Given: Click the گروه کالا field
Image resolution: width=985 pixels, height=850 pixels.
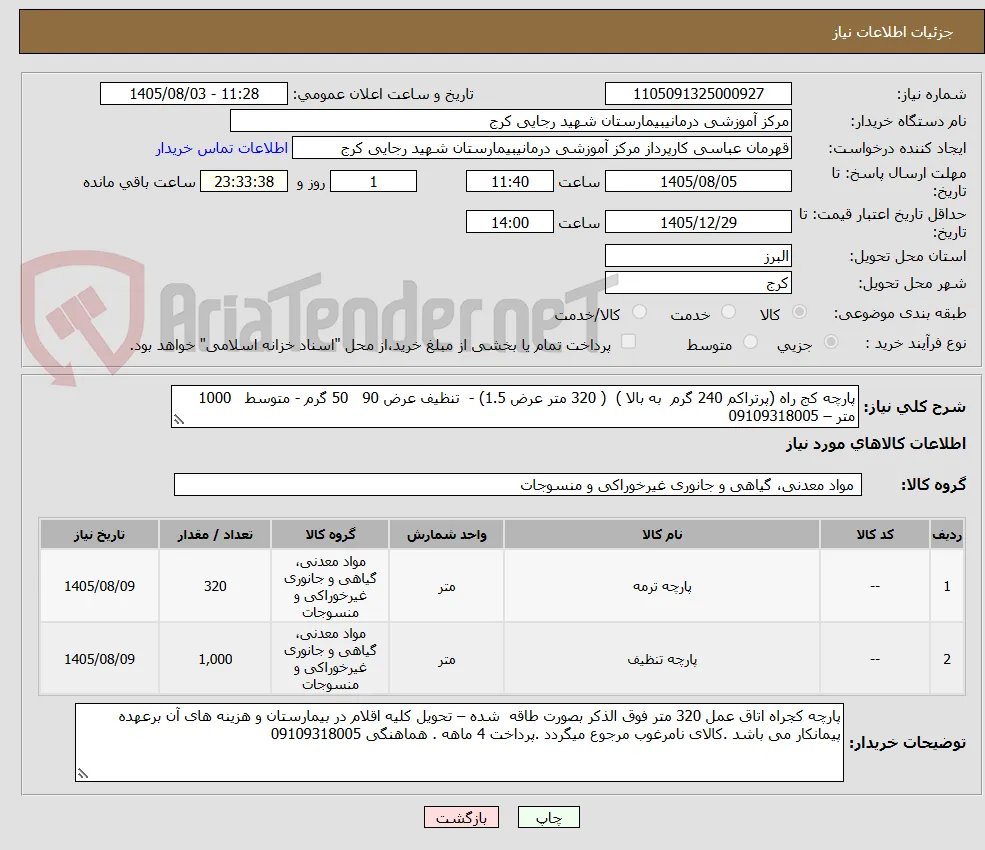Looking at the screenshot, I should tap(518, 485).
